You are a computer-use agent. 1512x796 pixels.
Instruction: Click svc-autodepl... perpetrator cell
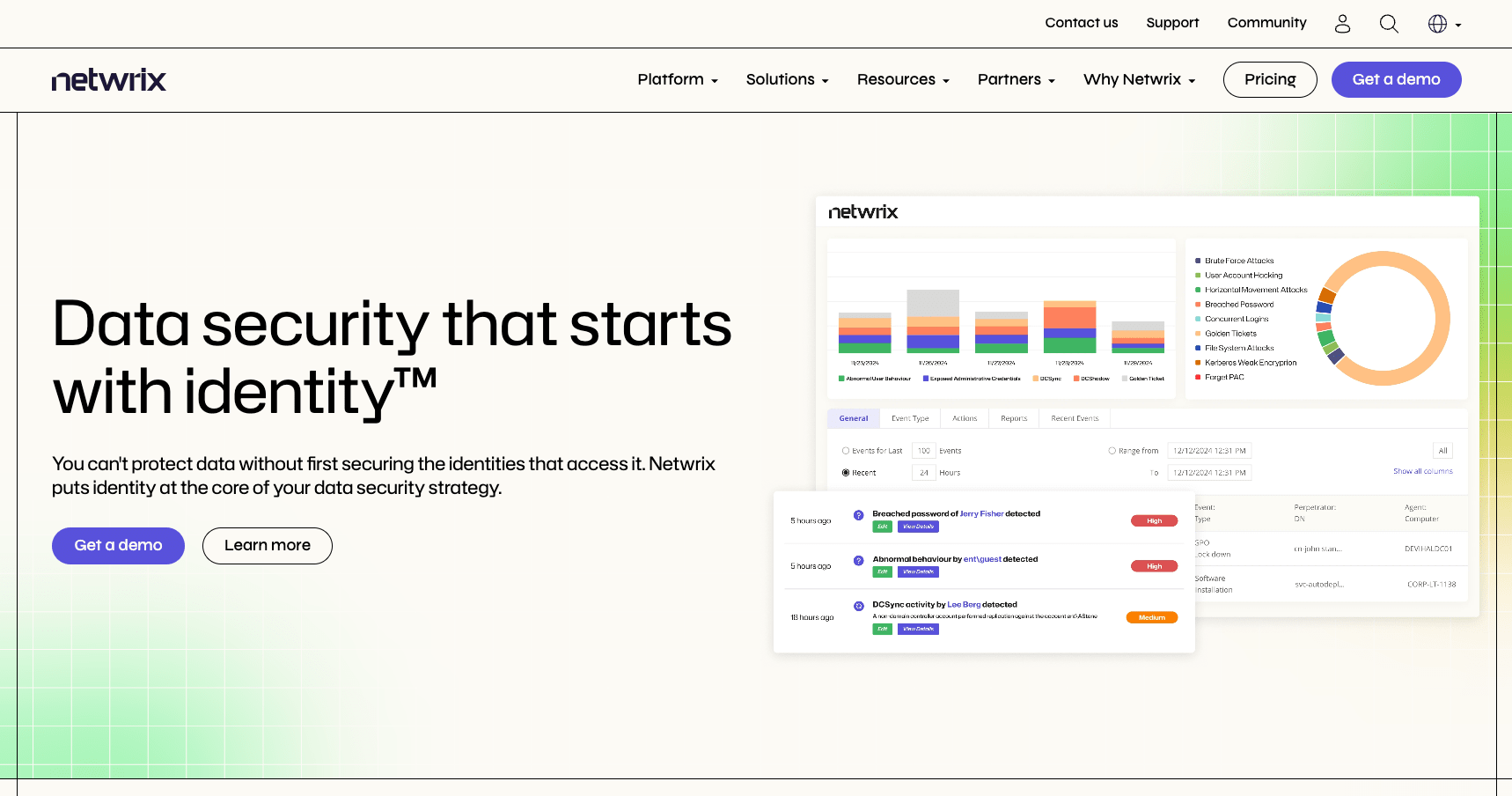point(1319,585)
